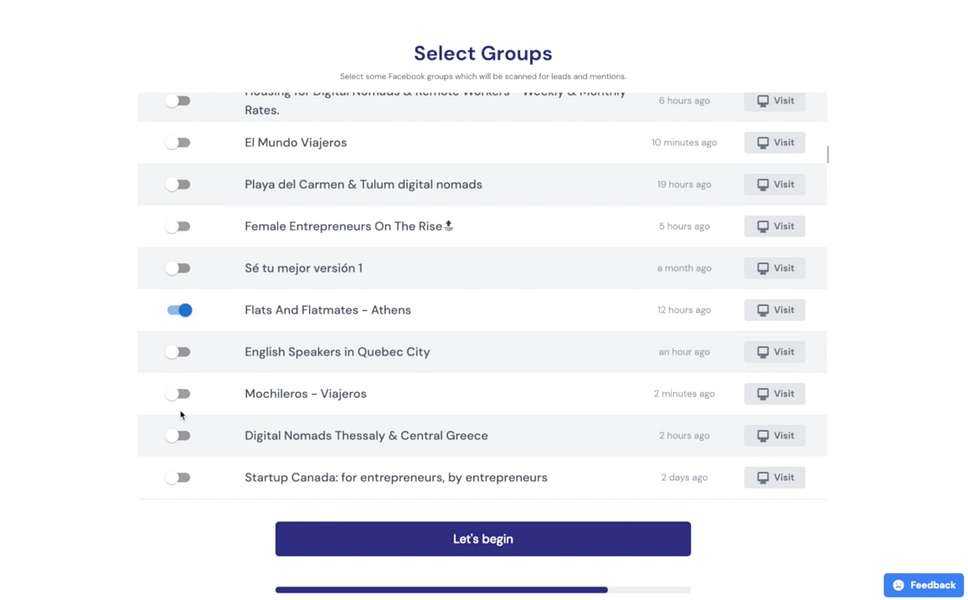Disable the Flats And Flatmates - Athens toggle
Image resolution: width=968 pixels, height=600 pixels.
click(x=179, y=310)
